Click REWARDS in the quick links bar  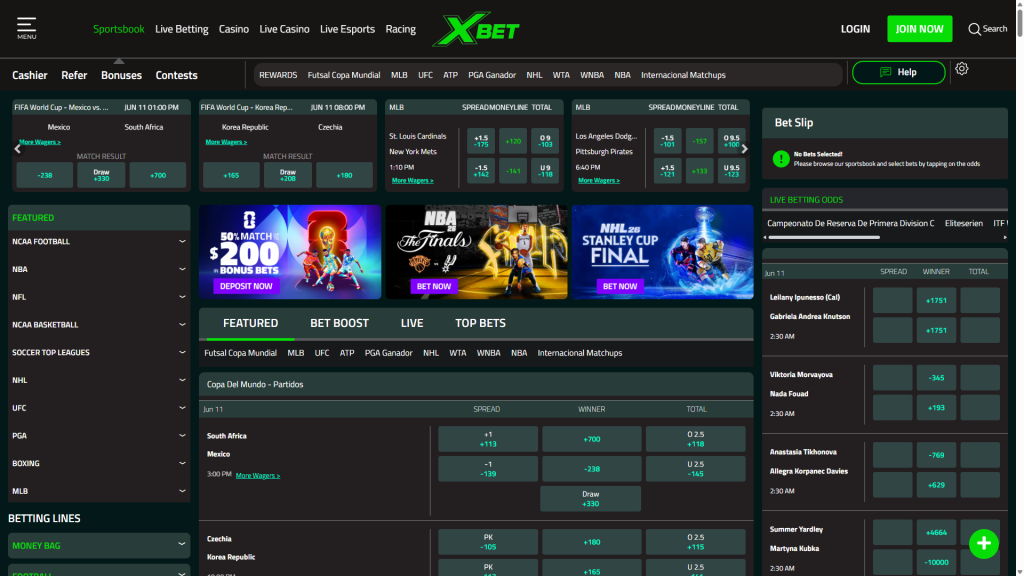(278, 75)
